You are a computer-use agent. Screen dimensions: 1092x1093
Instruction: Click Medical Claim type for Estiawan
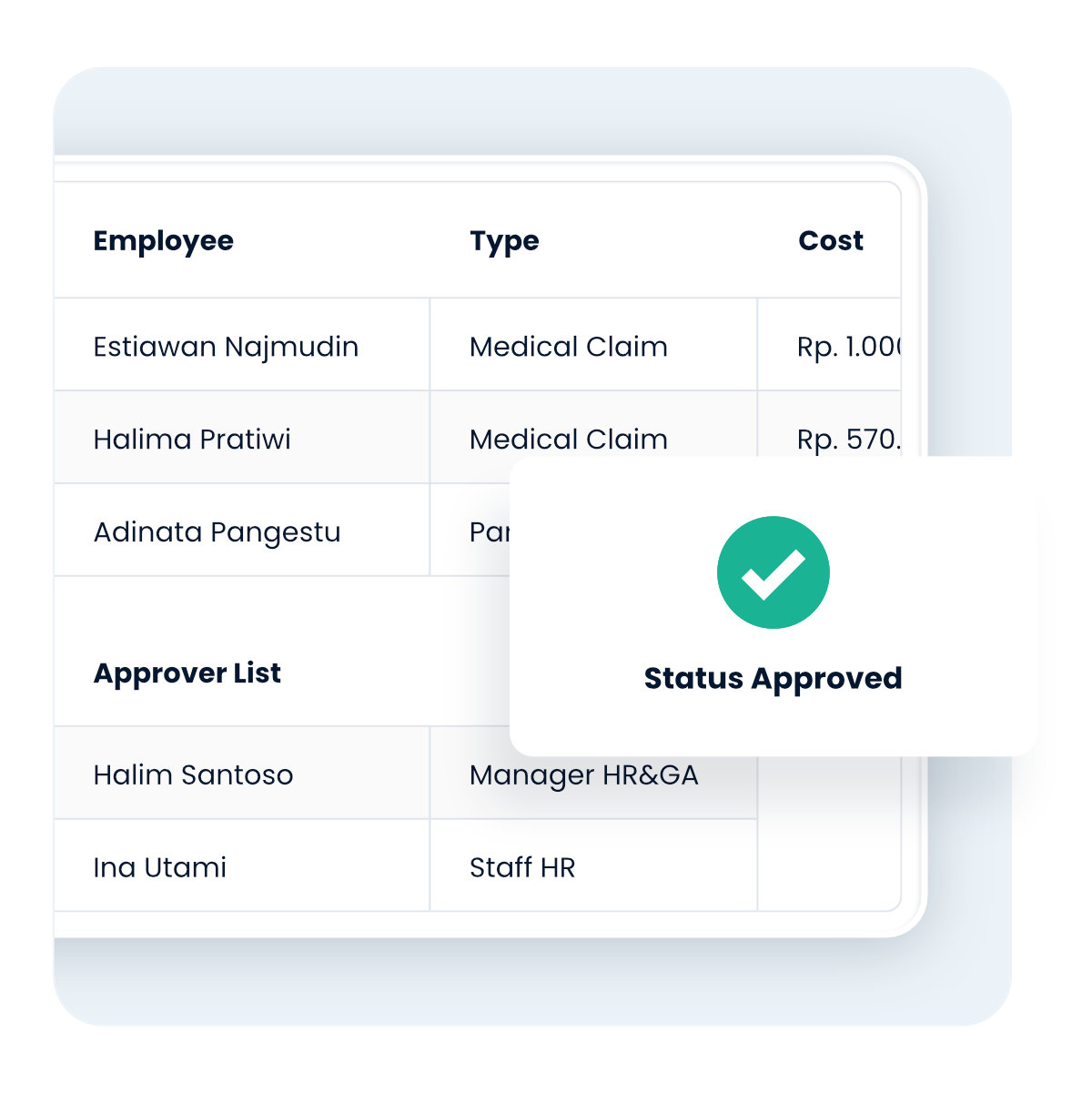tap(569, 347)
